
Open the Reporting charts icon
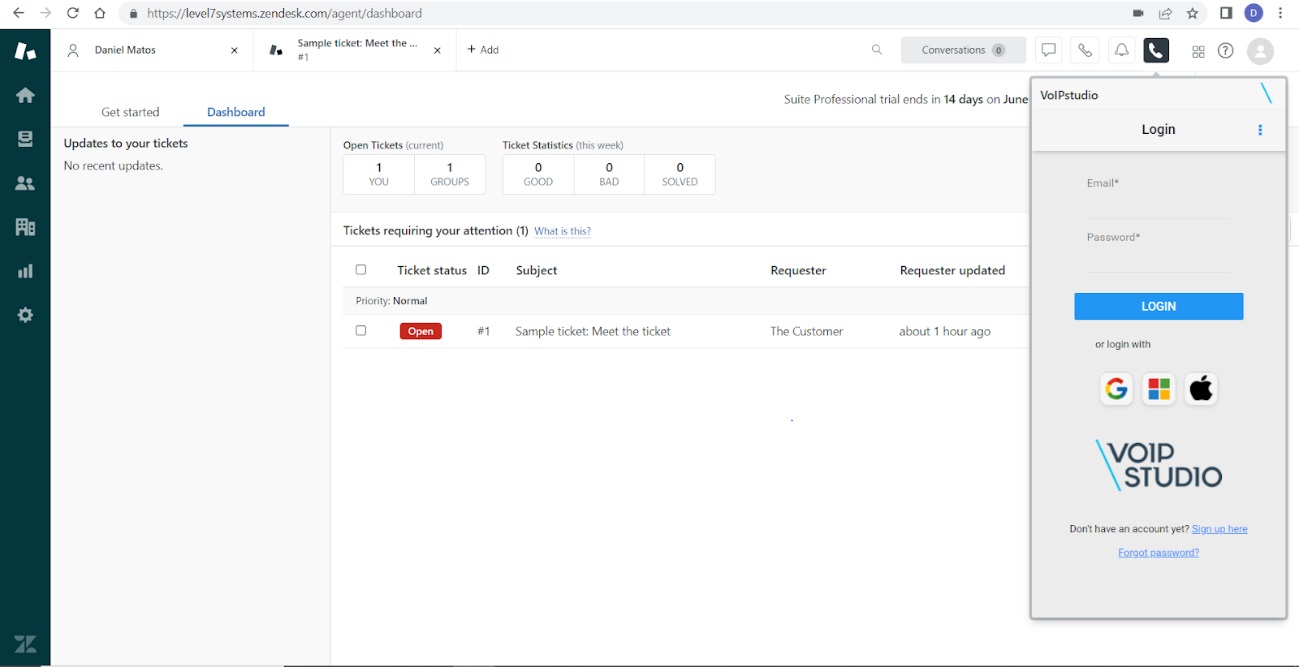(x=26, y=270)
